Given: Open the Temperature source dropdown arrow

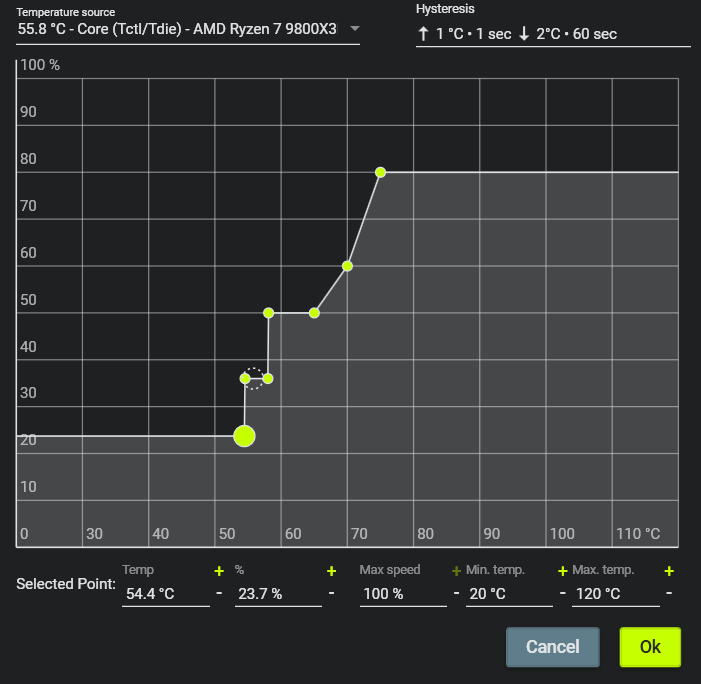Looking at the screenshot, I should (355, 29).
